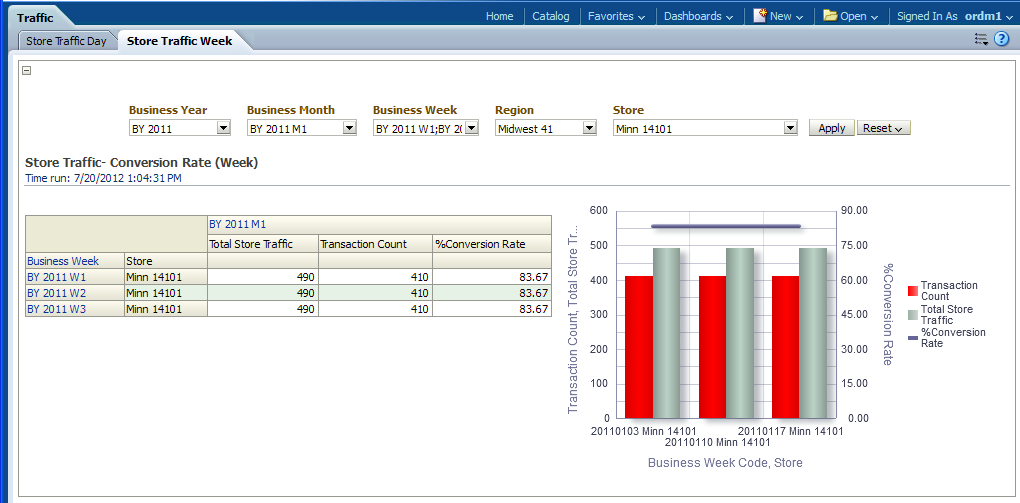
Task: Click the blue help question mark icon
Action: tap(1001, 39)
